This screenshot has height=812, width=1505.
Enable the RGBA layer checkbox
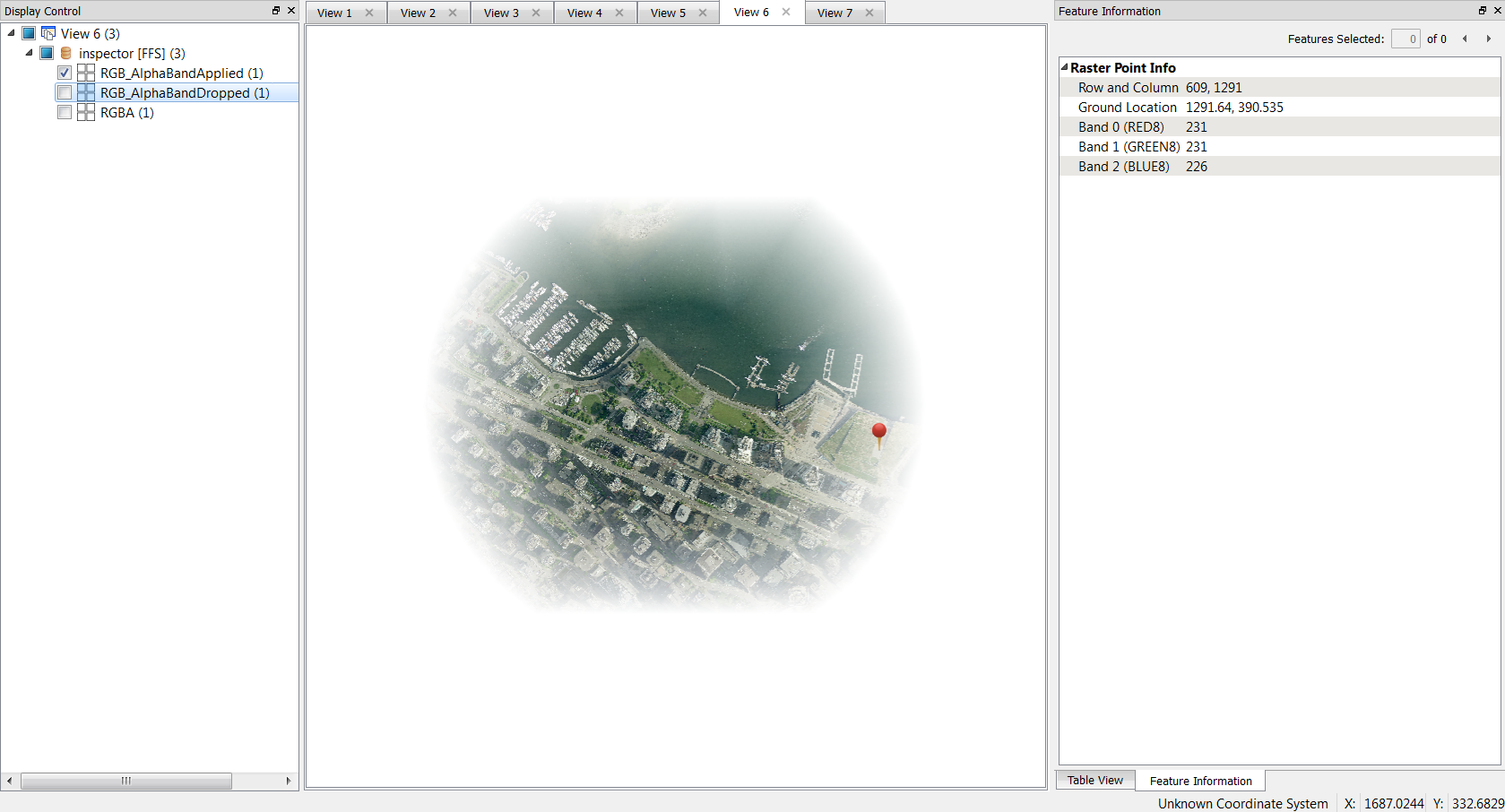pyautogui.click(x=65, y=112)
